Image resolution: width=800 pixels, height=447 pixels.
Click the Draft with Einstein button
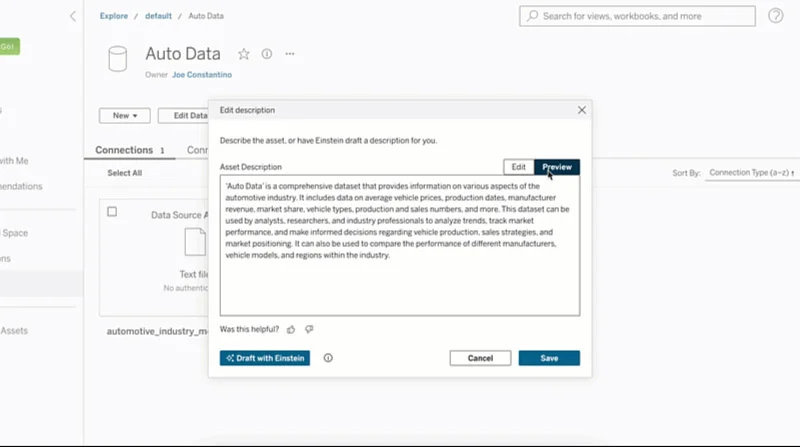265,358
